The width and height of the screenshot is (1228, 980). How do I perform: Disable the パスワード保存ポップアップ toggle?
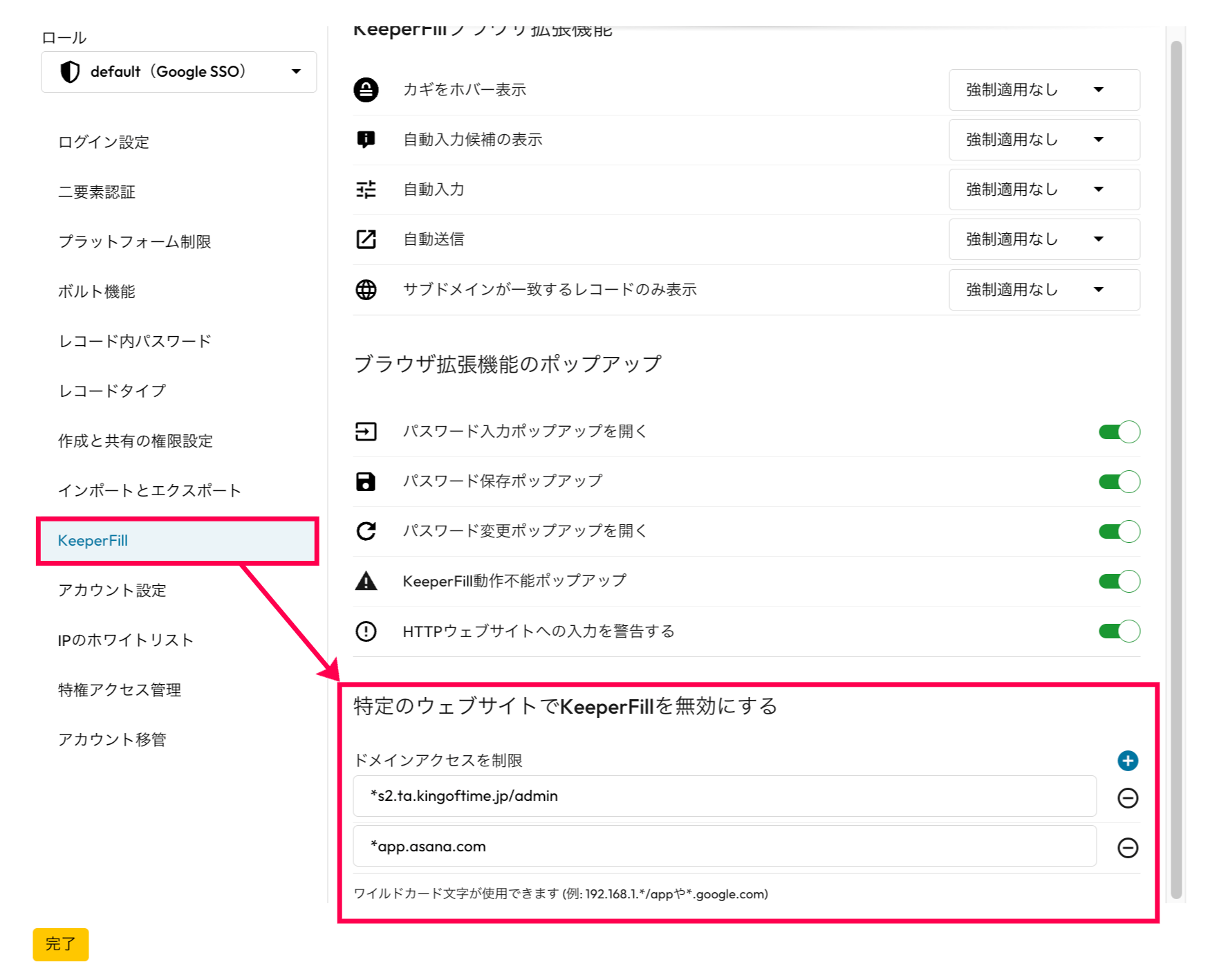[1119, 482]
